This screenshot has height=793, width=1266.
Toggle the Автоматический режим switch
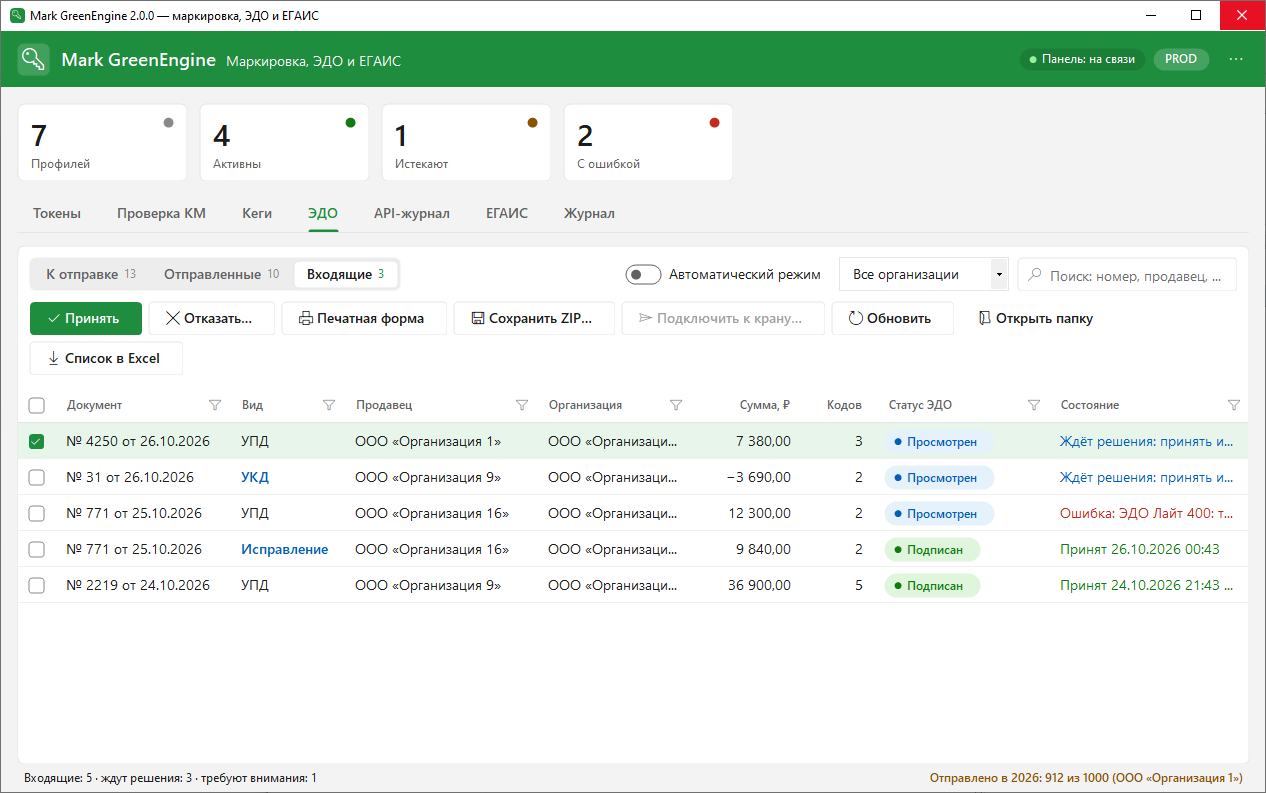[643, 275]
